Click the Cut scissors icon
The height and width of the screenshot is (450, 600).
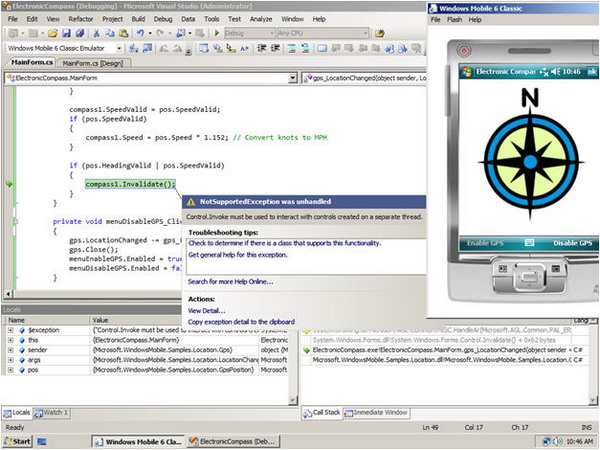[x=96, y=33]
